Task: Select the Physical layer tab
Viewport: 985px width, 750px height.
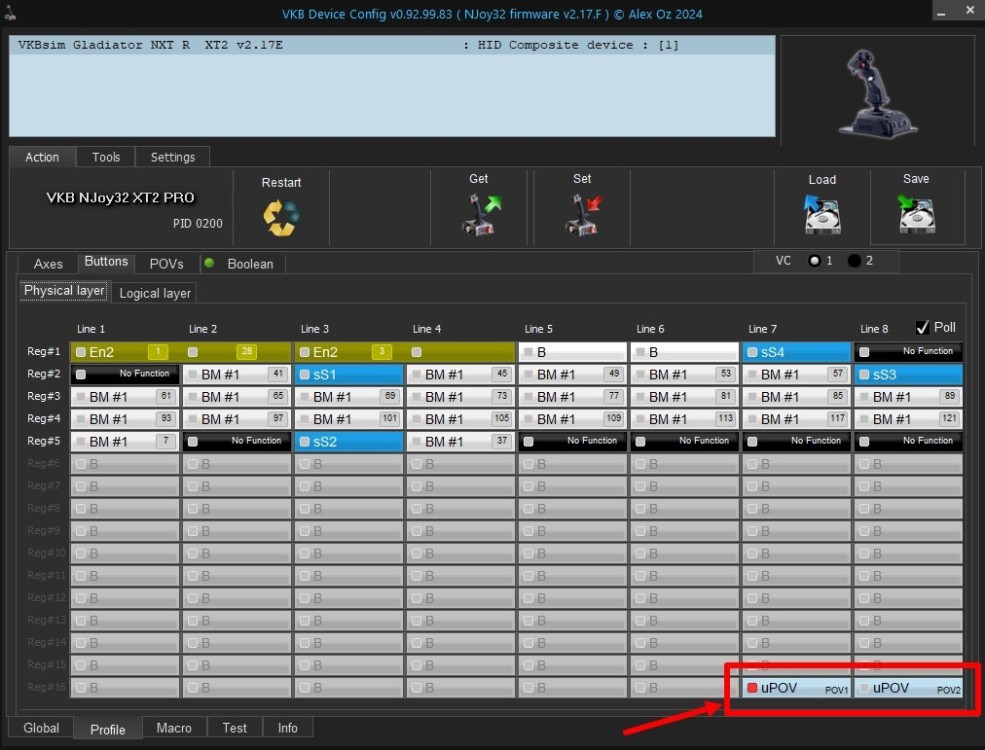Action: (x=64, y=291)
